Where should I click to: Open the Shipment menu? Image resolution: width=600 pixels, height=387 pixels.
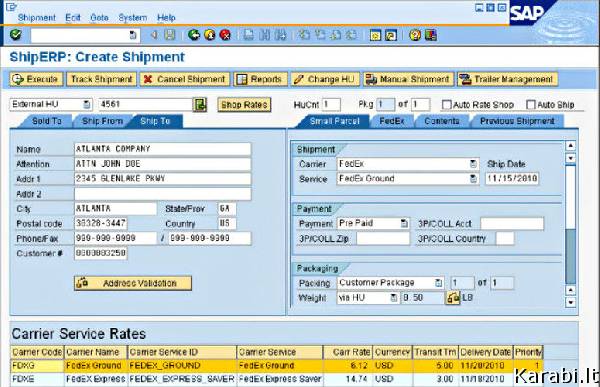(36, 18)
